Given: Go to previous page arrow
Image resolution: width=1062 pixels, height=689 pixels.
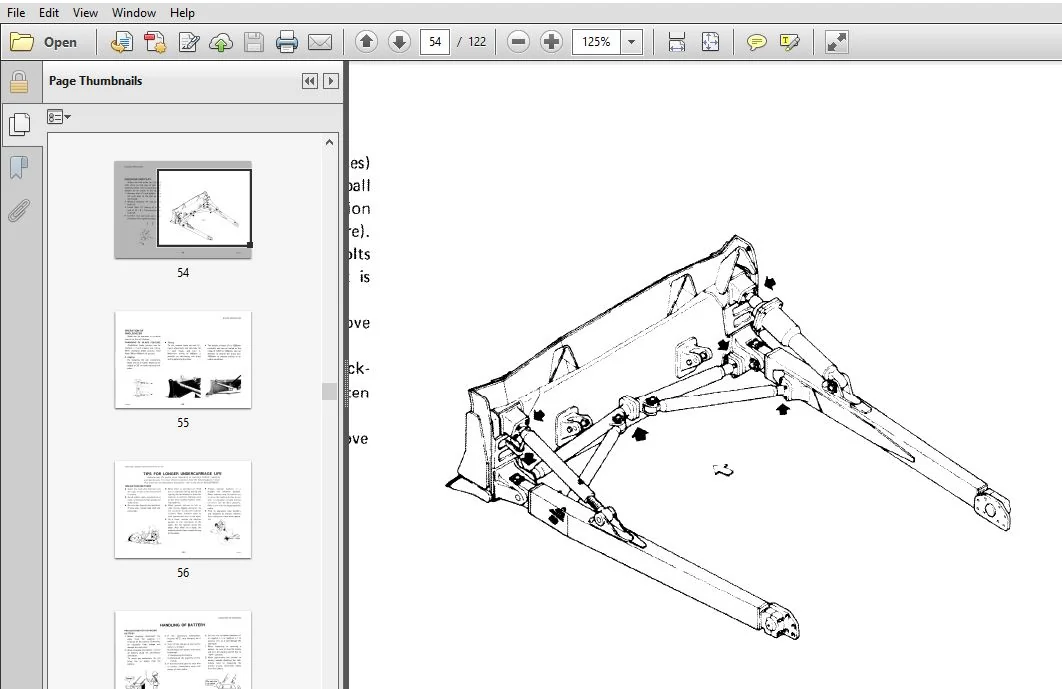Looking at the screenshot, I should [366, 42].
